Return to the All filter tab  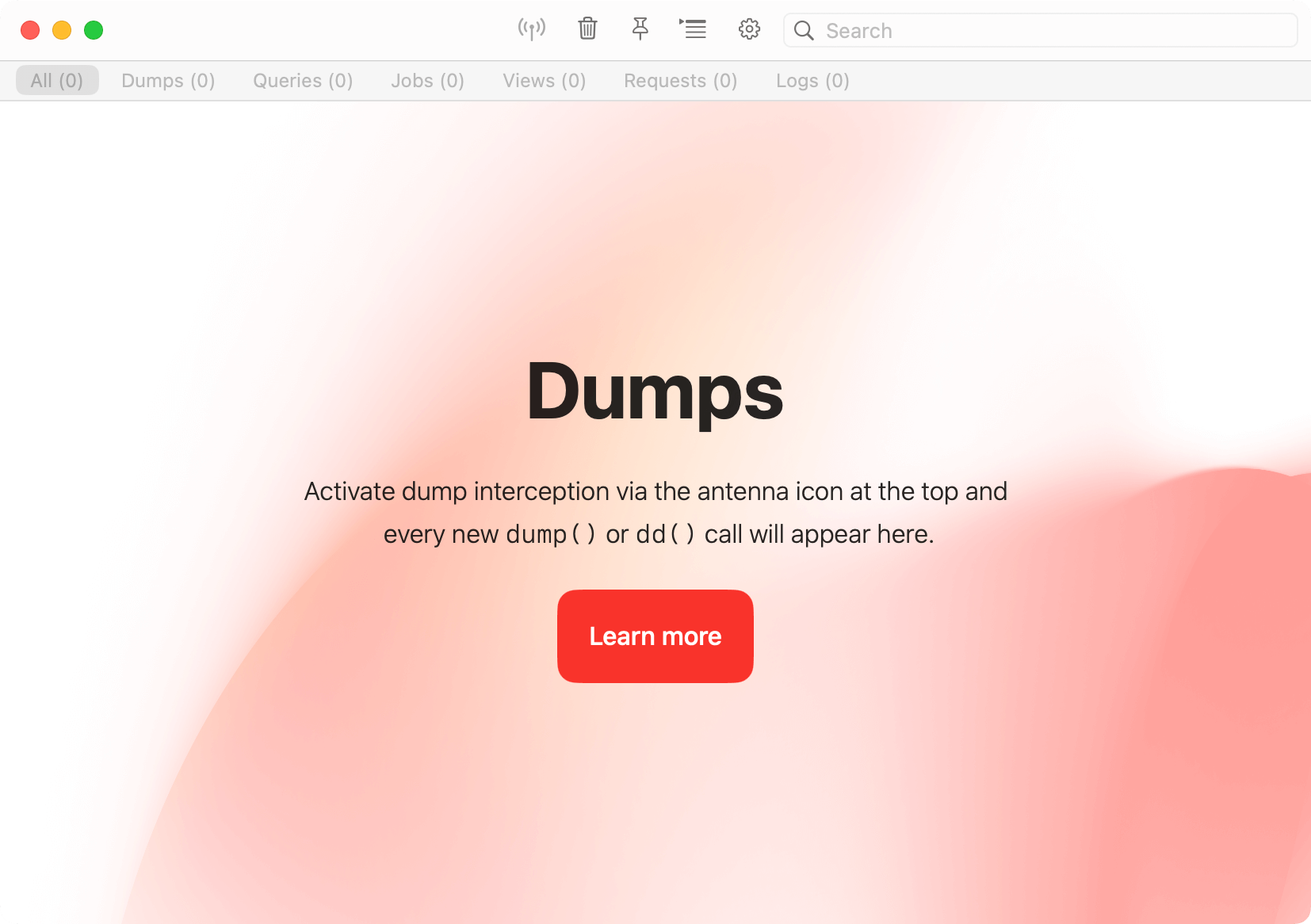point(56,80)
